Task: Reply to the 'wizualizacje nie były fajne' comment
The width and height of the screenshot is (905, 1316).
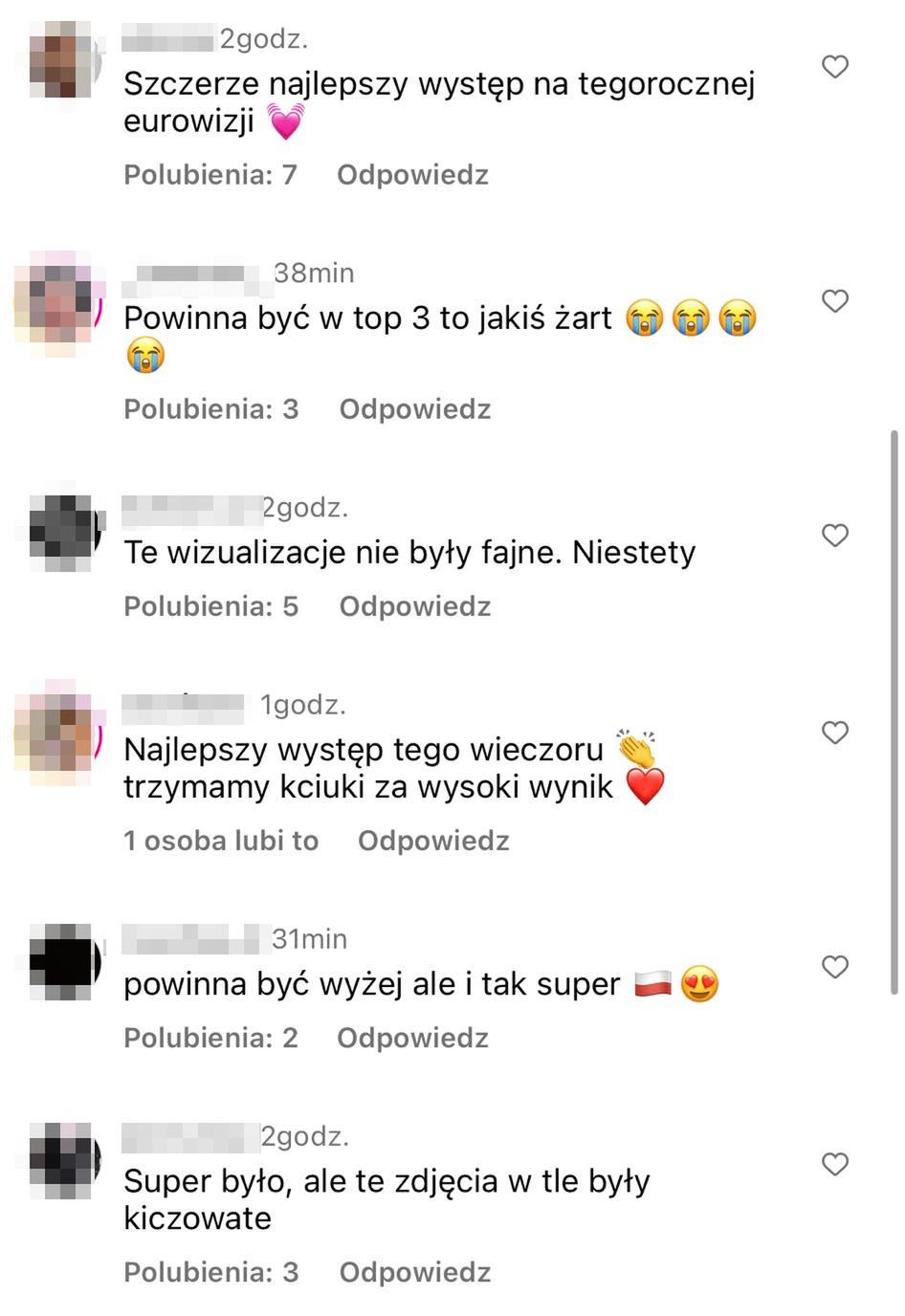Action: 415,606
